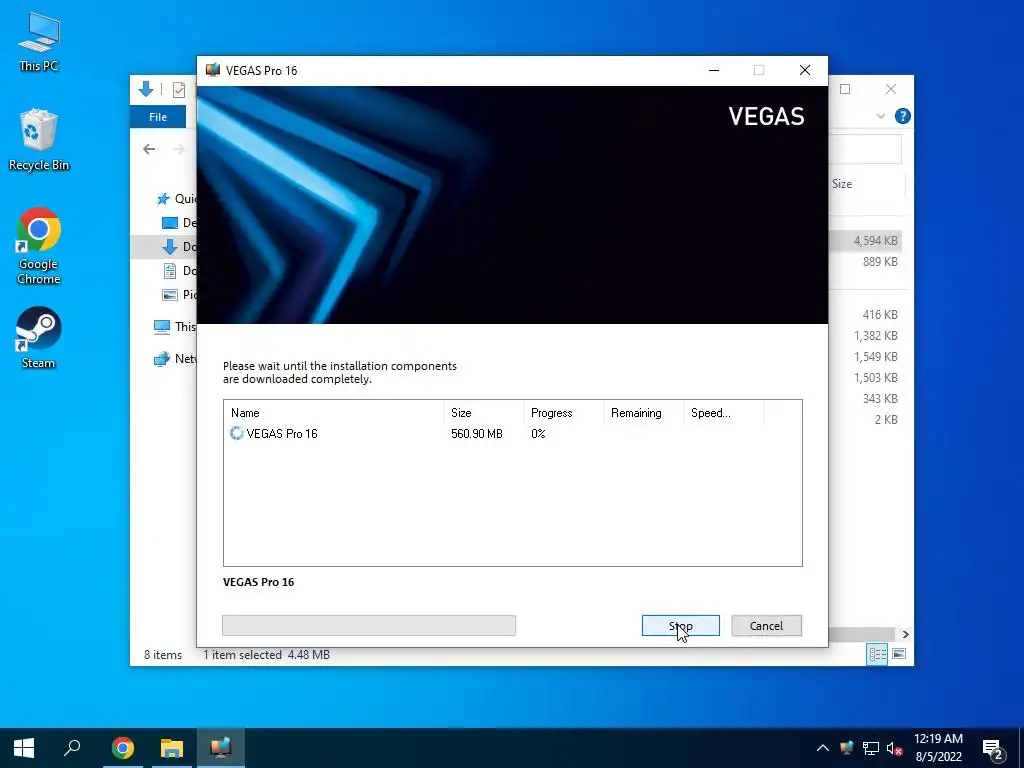This screenshot has width=1024, height=768.
Task: Select Google Chrome desktop shortcut
Action: [39, 246]
